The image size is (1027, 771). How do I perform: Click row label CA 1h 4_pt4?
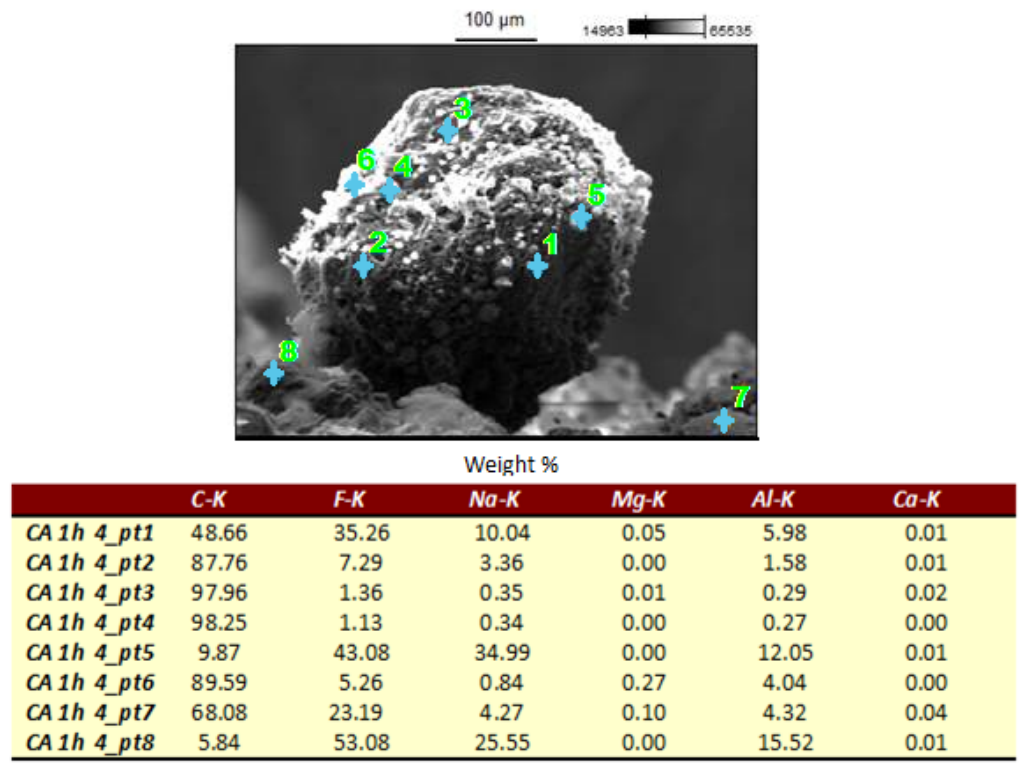pyautogui.click(x=90, y=622)
